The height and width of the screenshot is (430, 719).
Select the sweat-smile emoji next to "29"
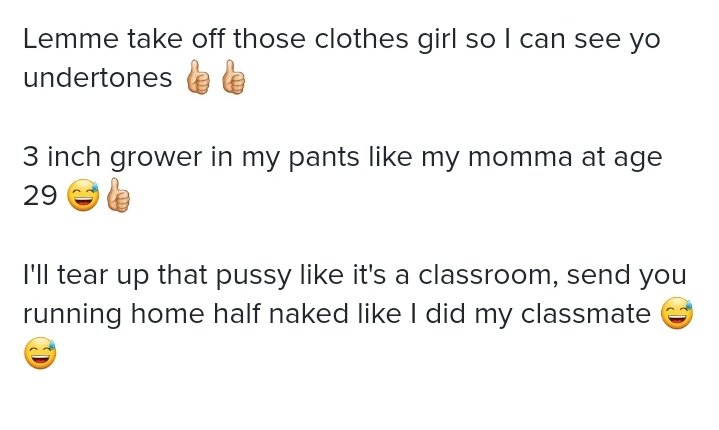pyautogui.click(x=83, y=196)
